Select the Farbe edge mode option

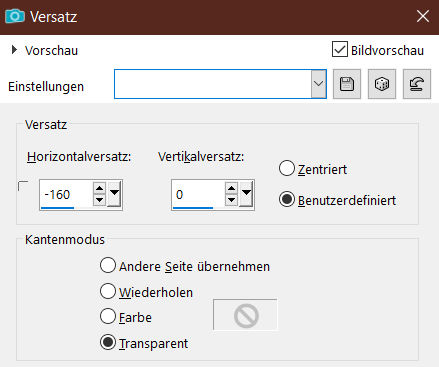point(108,316)
